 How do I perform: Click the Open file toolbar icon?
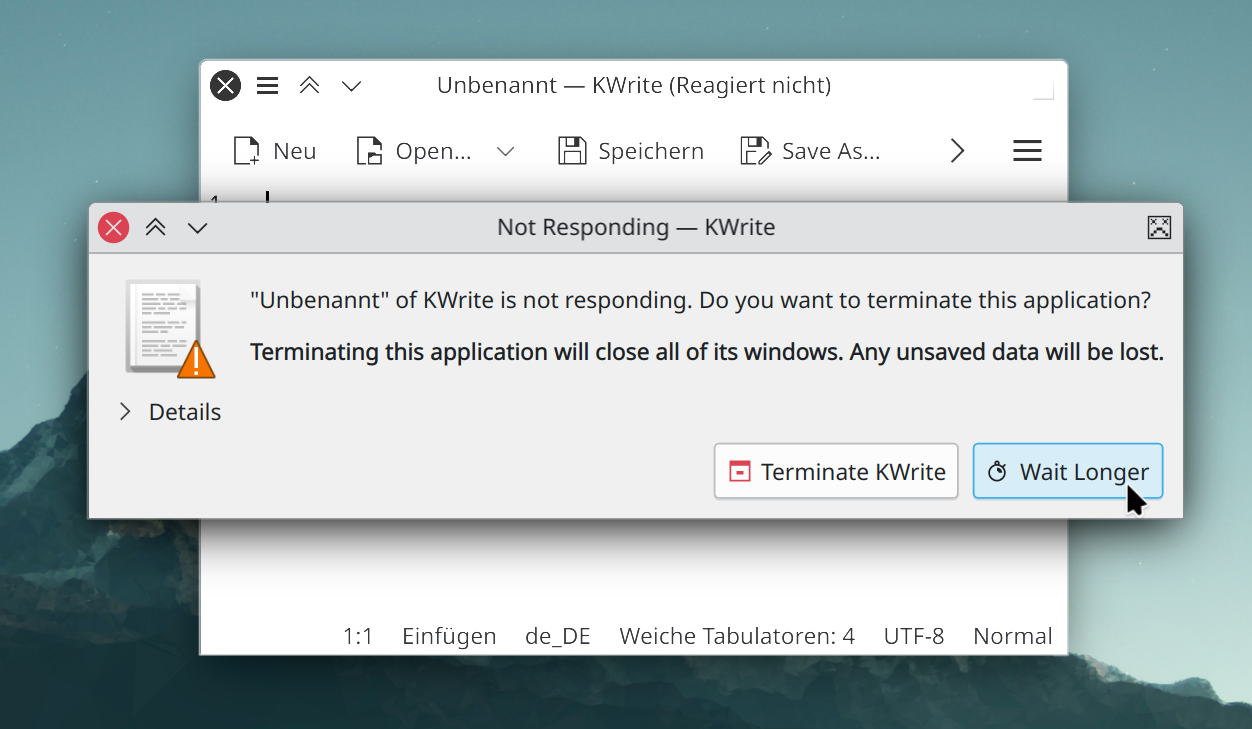(370, 151)
